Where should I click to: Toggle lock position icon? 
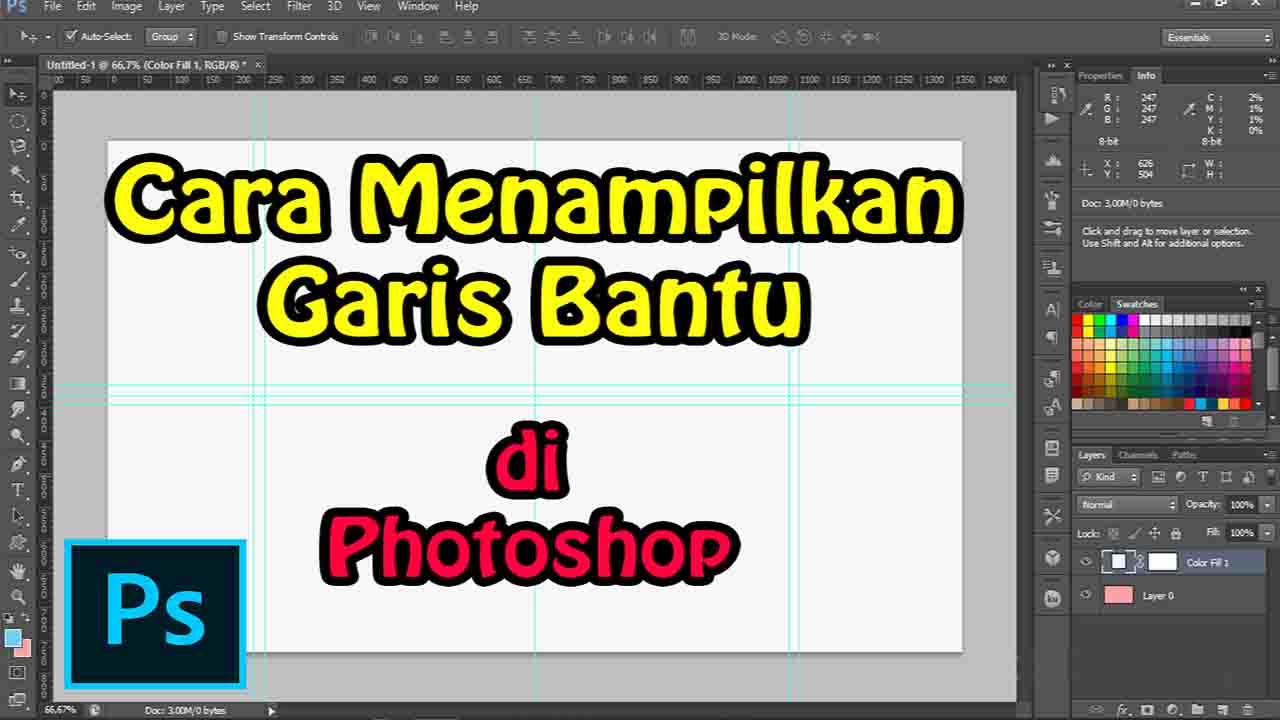coord(1155,533)
